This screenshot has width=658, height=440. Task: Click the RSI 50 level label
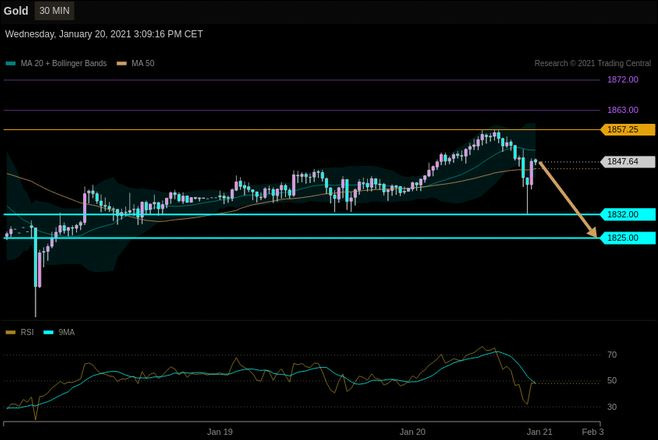pos(612,381)
